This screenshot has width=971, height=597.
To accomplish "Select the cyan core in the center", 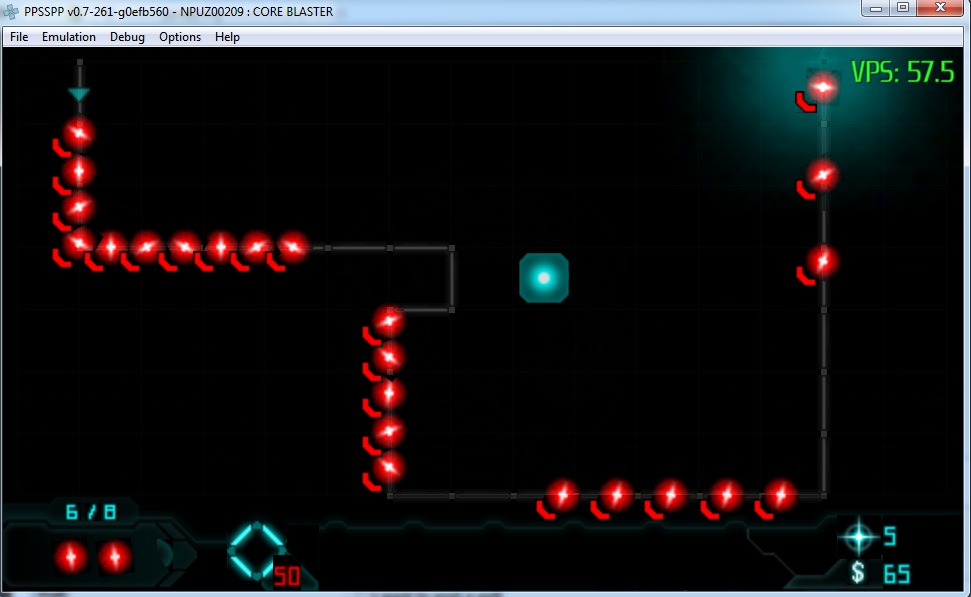I will [x=544, y=278].
